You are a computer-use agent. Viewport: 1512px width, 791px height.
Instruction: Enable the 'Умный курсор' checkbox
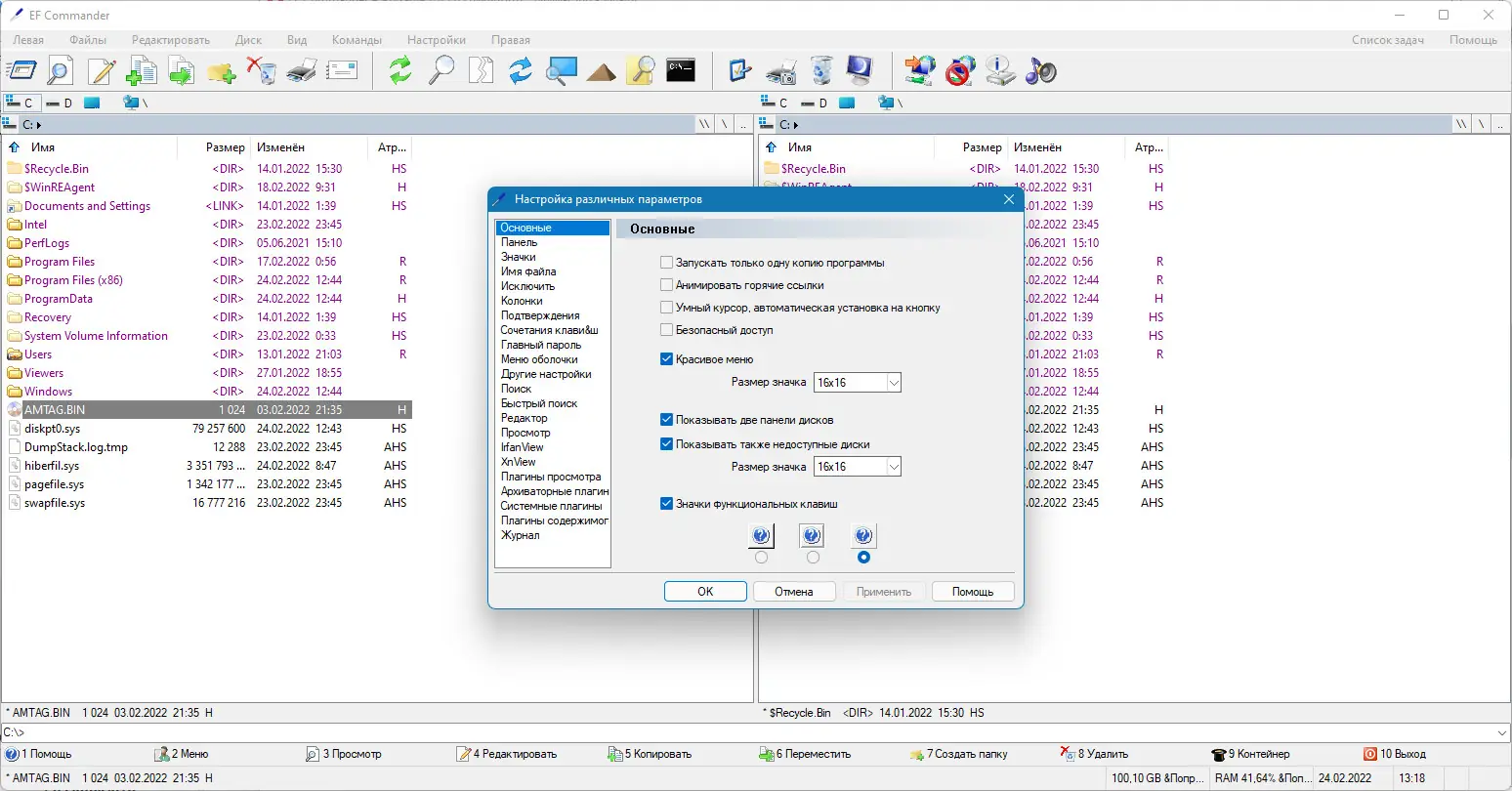(666, 308)
